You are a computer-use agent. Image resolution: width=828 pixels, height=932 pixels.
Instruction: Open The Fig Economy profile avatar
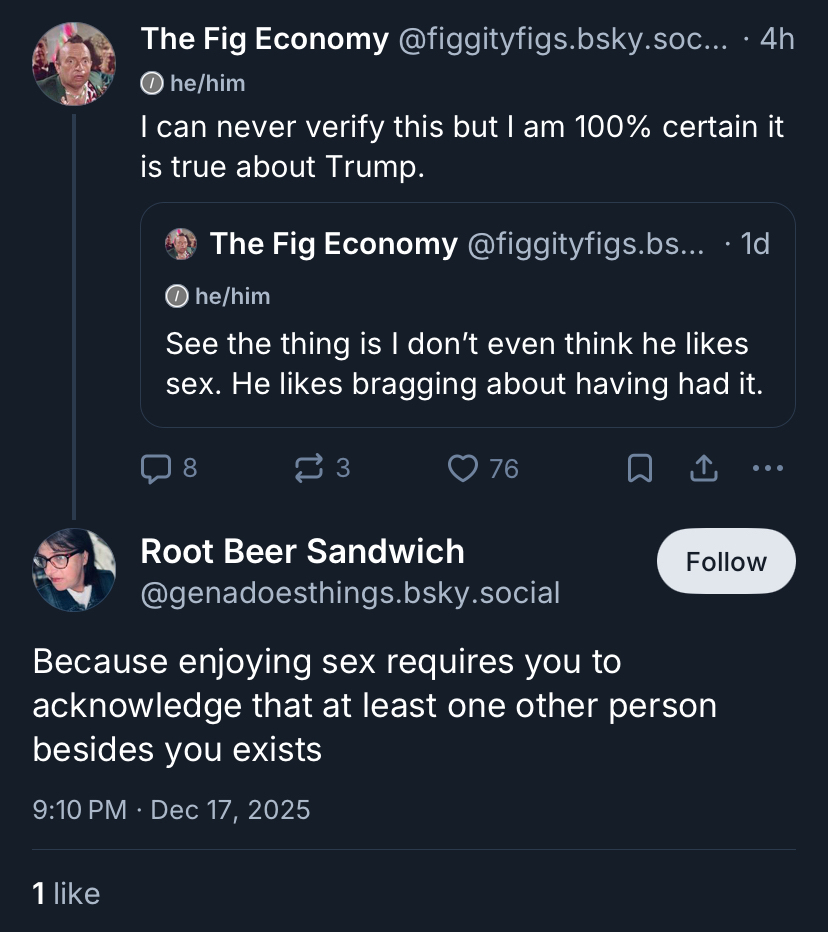point(74,64)
